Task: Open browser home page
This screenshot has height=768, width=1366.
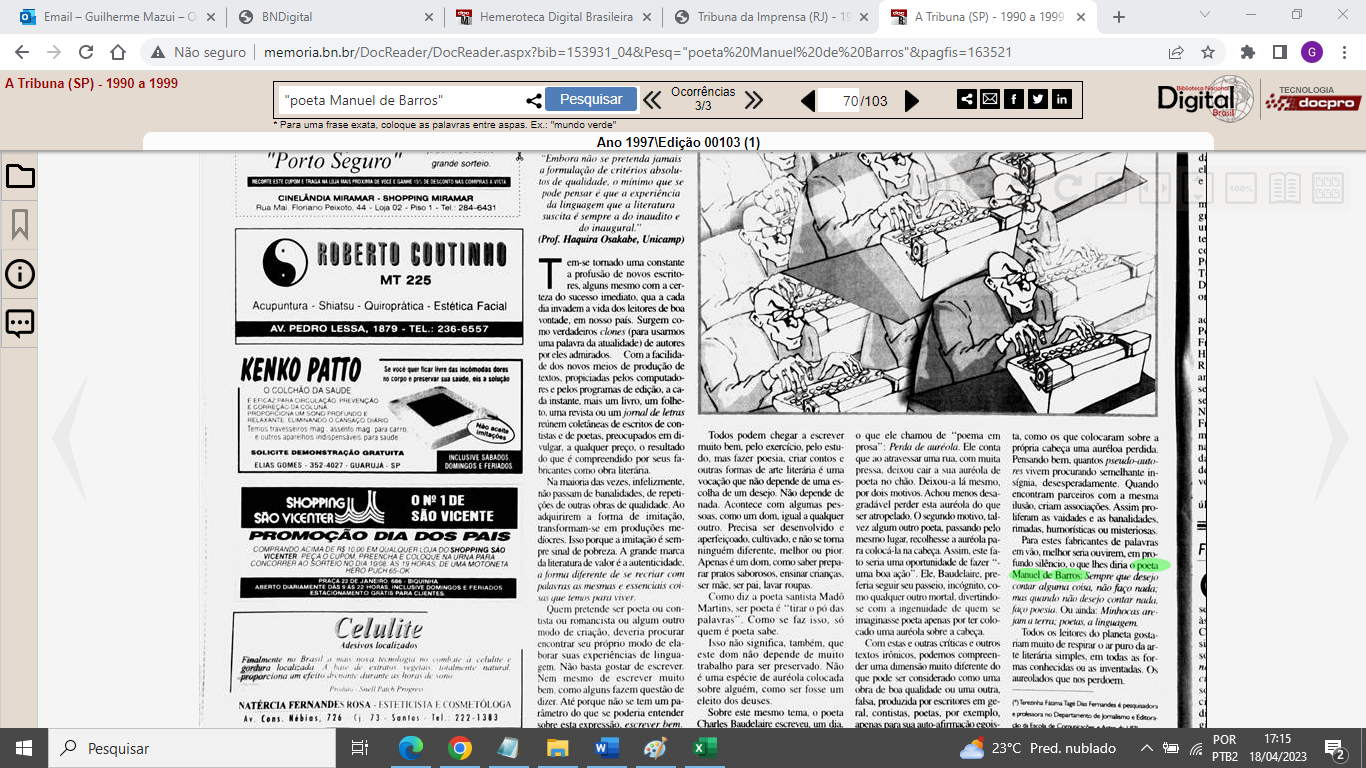Action: 118,52
